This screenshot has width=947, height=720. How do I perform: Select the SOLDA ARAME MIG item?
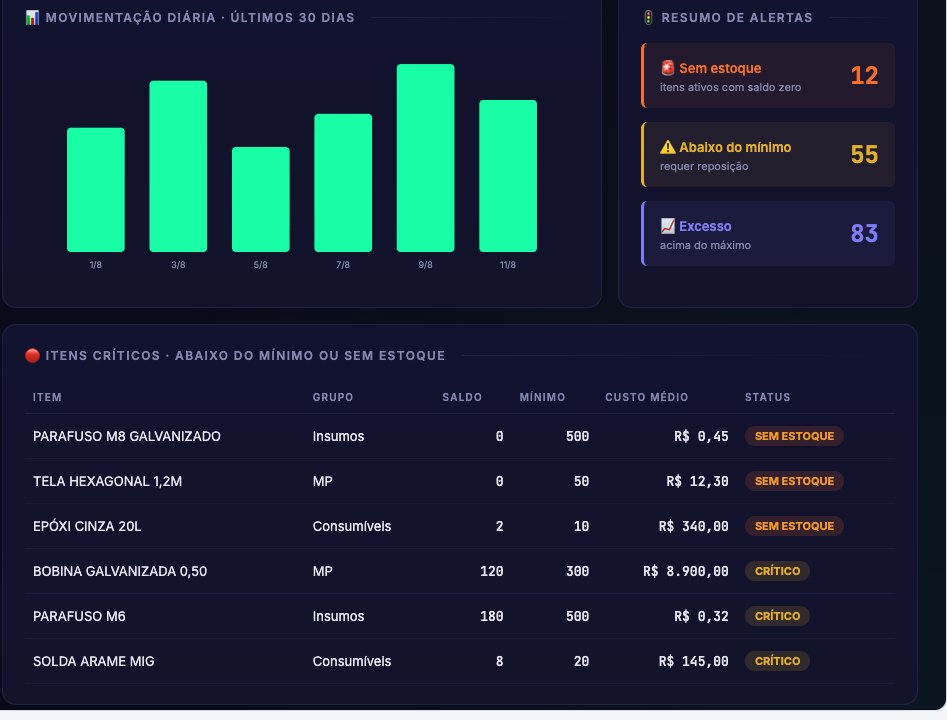pyautogui.click(x=94, y=661)
